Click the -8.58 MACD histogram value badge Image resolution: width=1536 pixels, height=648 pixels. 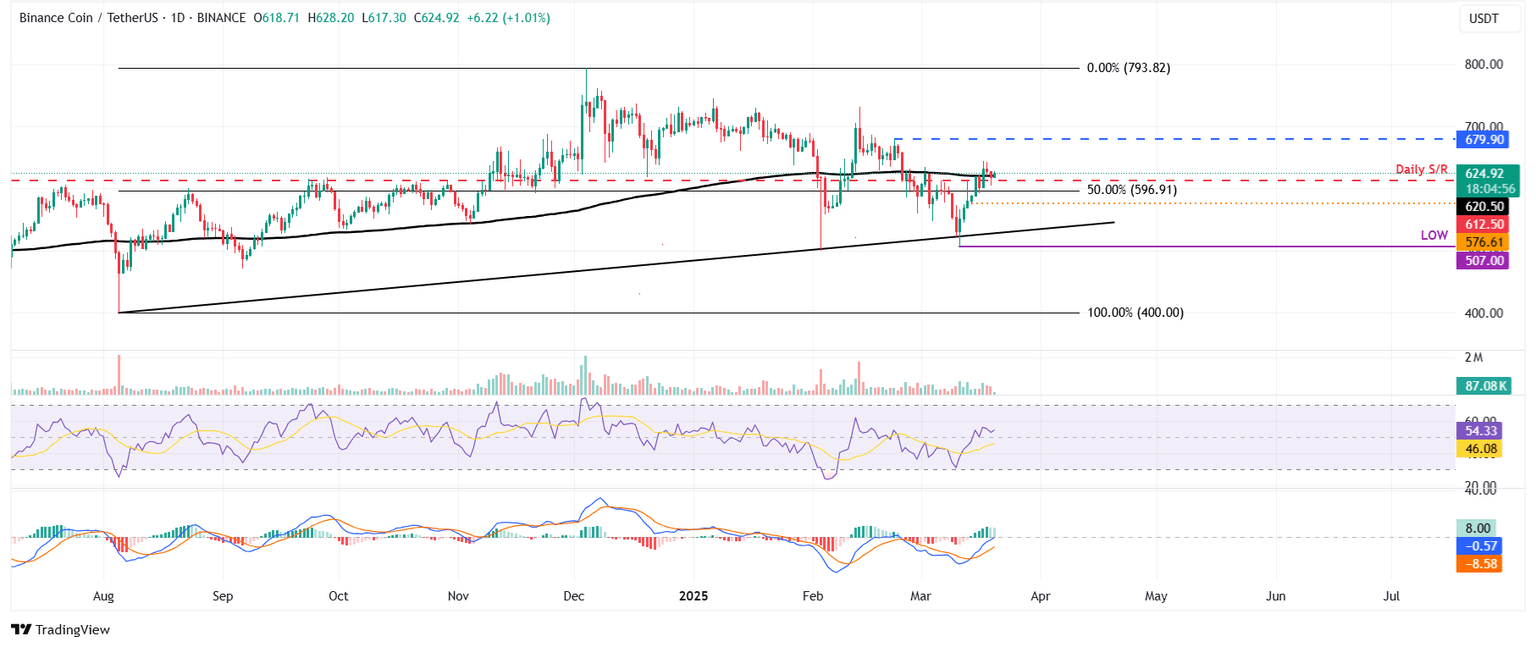1481,563
